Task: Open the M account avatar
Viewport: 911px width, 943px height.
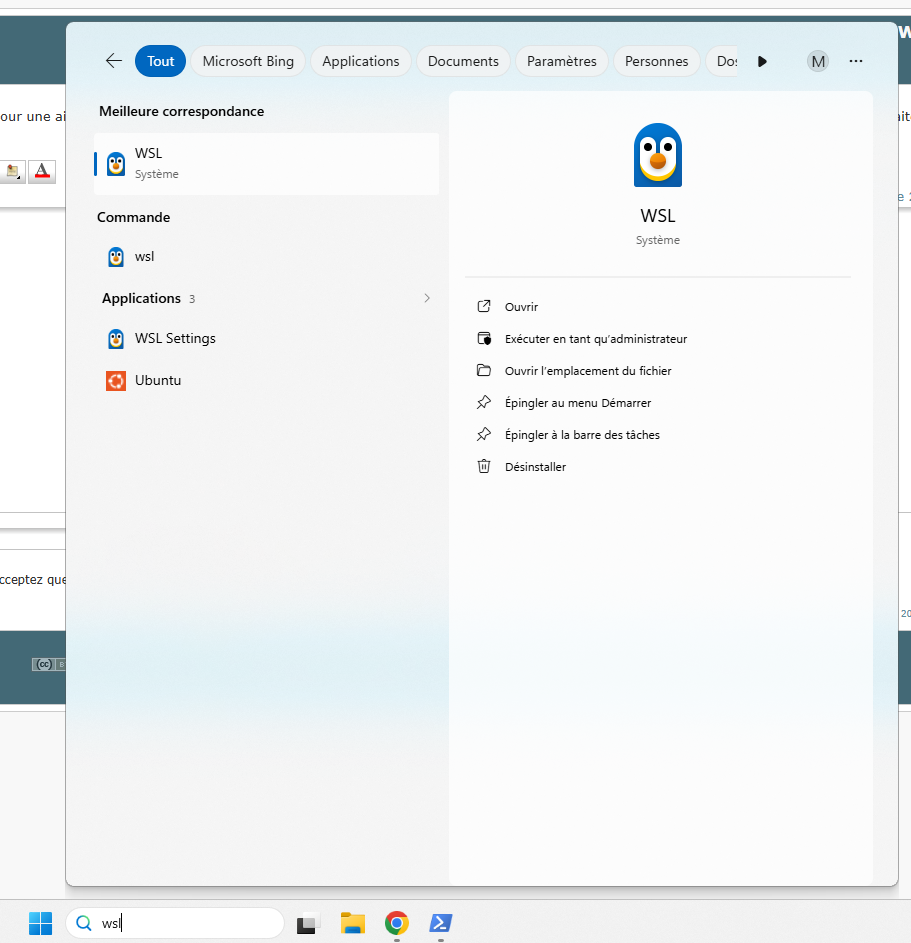Action: [818, 61]
